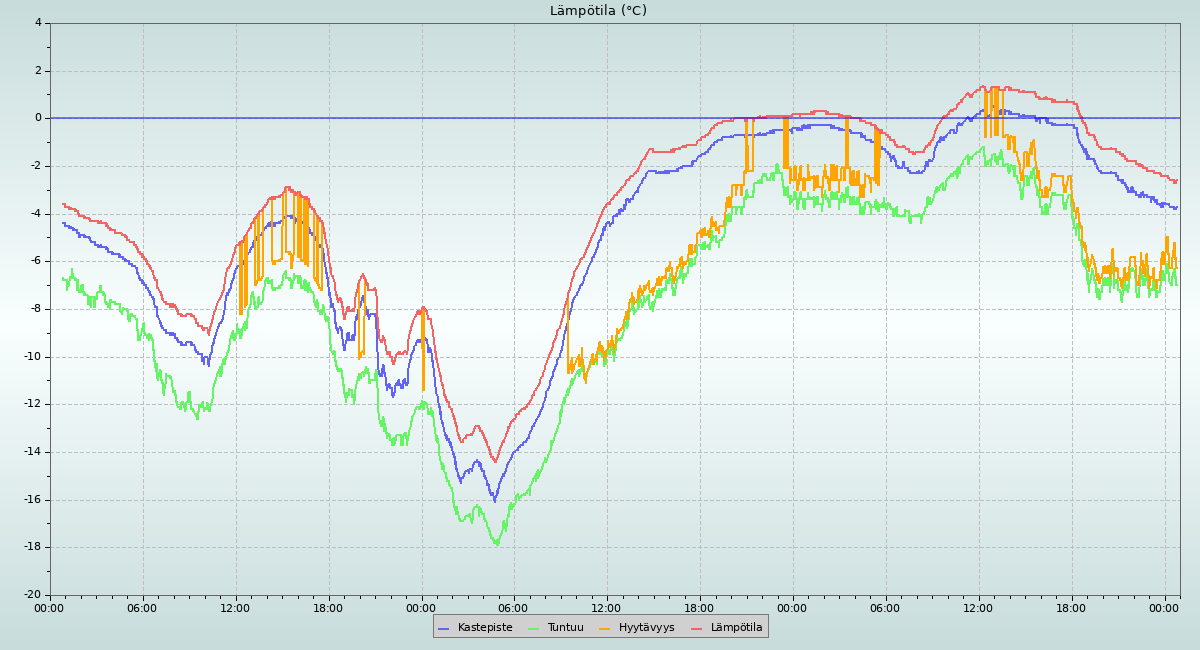Click the -6 label on the y-axis

pyautogui.click(x=35, y=261)
